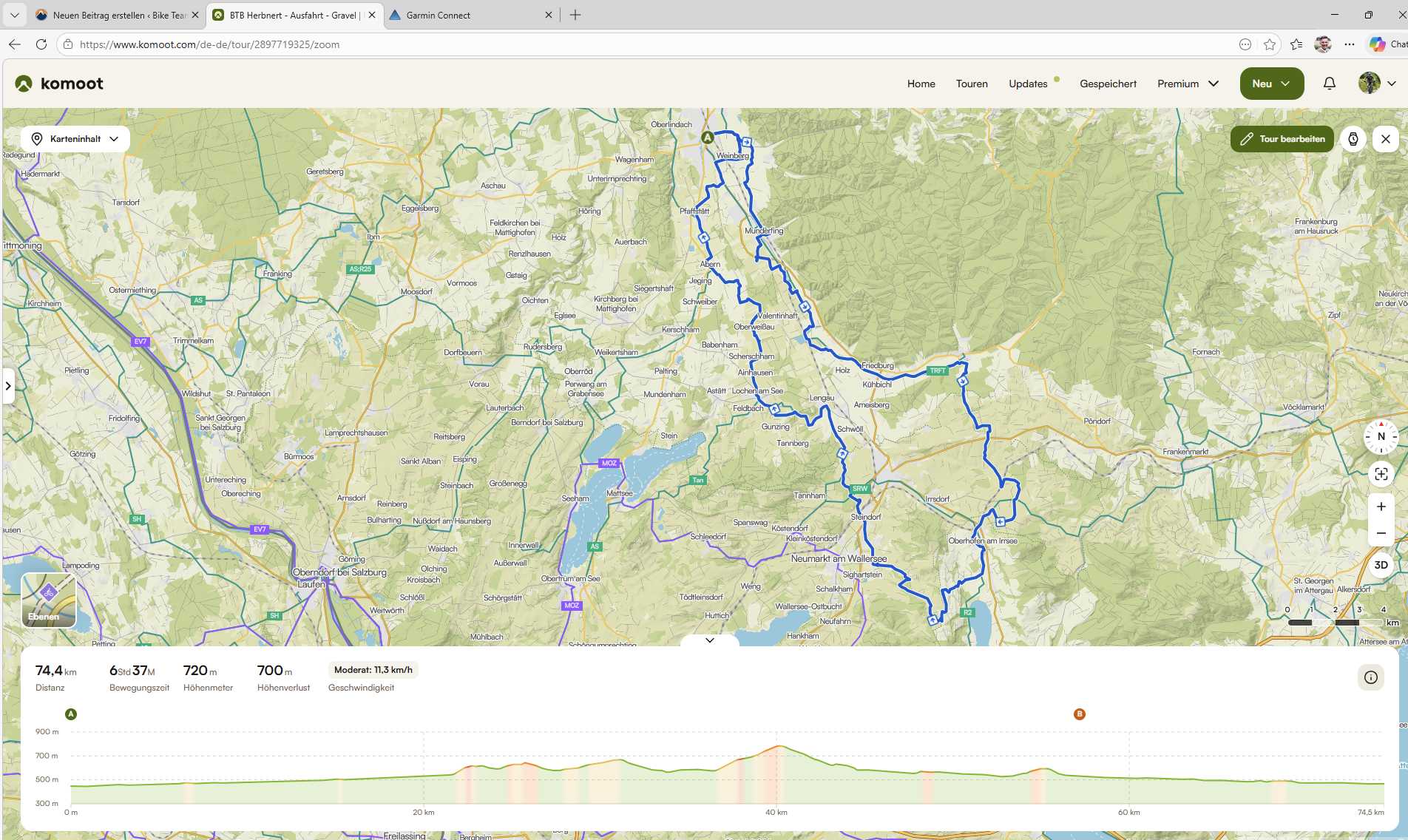This screenshot has width=1408, height=840.
Task: Zoom in on the map
Action: coord(1380,507)
